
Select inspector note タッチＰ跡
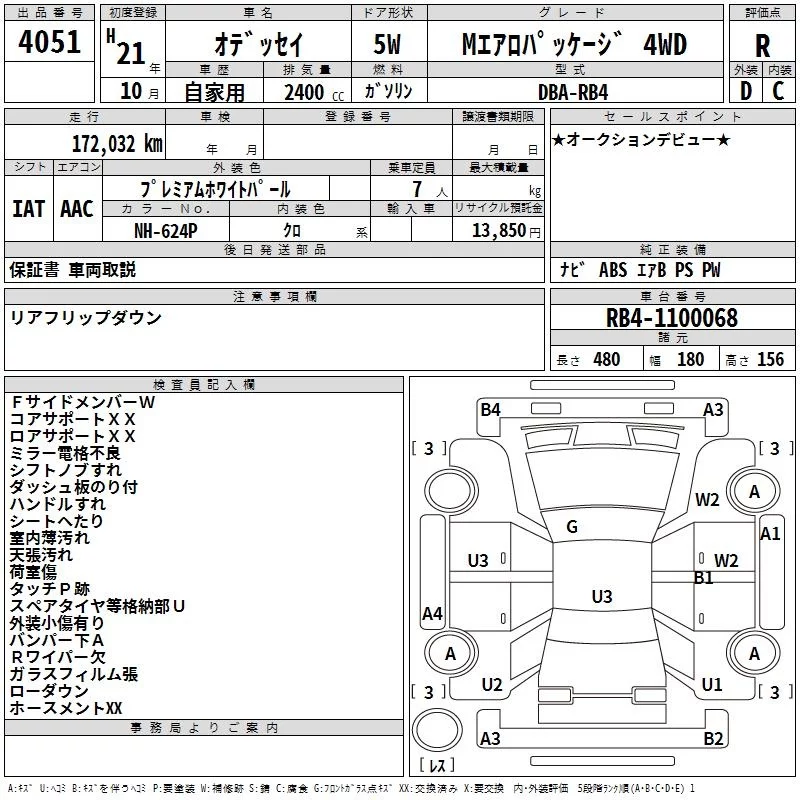coord(49,589)
